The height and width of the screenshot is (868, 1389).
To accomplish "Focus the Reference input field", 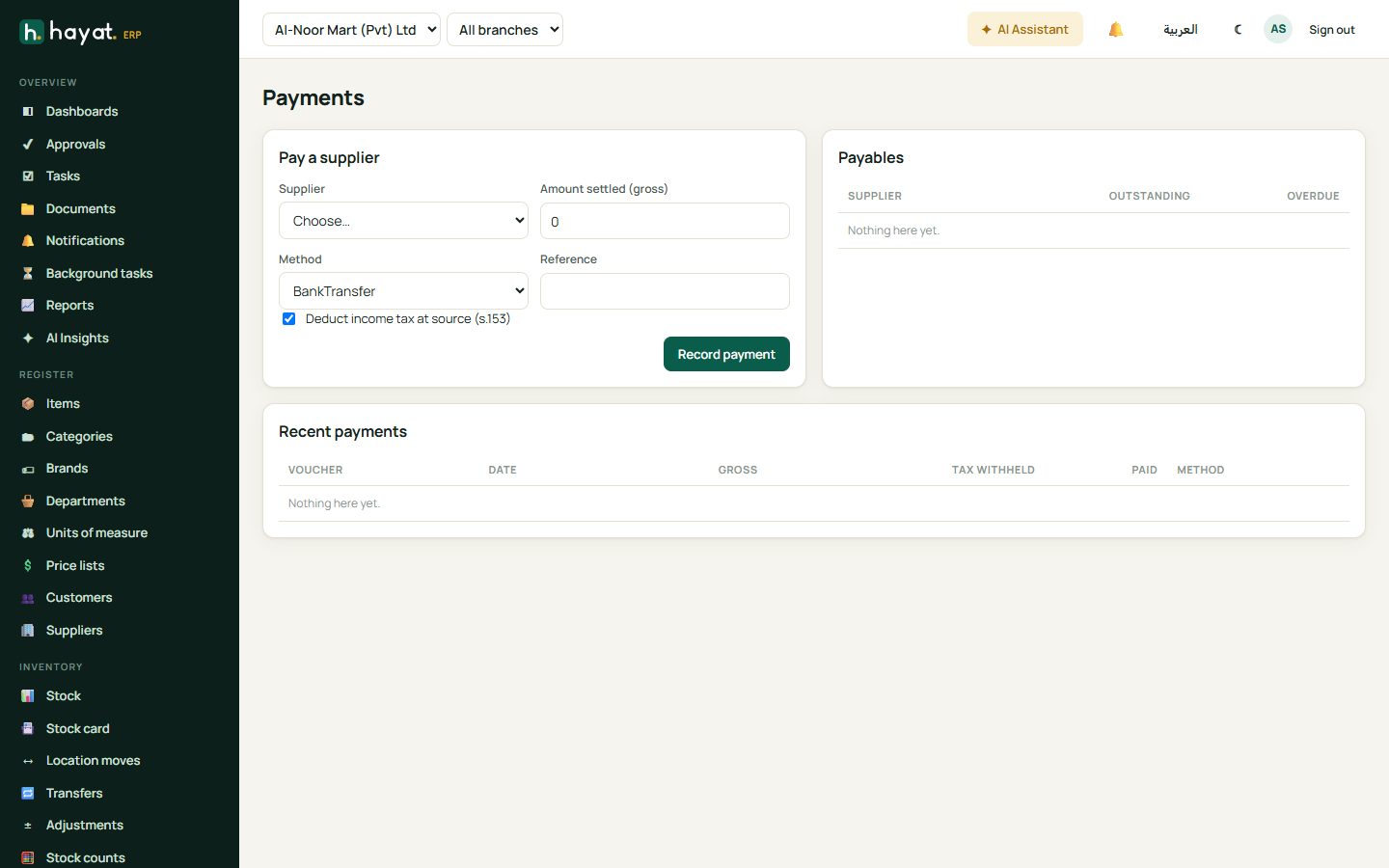I will point(665,291).
